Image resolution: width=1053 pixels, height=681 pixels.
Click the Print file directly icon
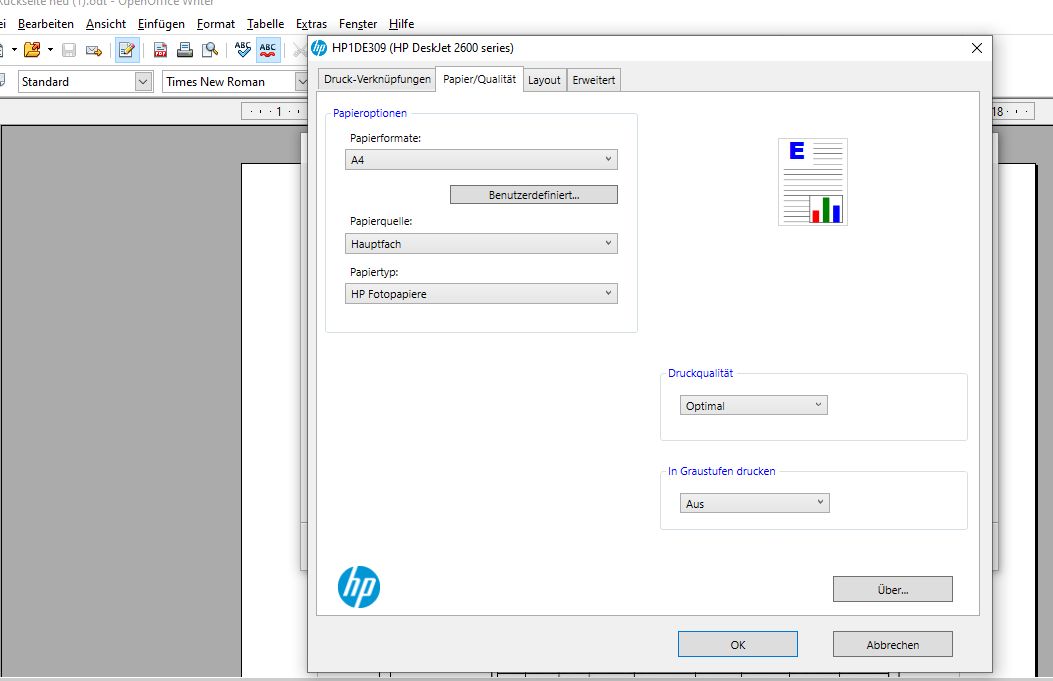click(185, 50)
